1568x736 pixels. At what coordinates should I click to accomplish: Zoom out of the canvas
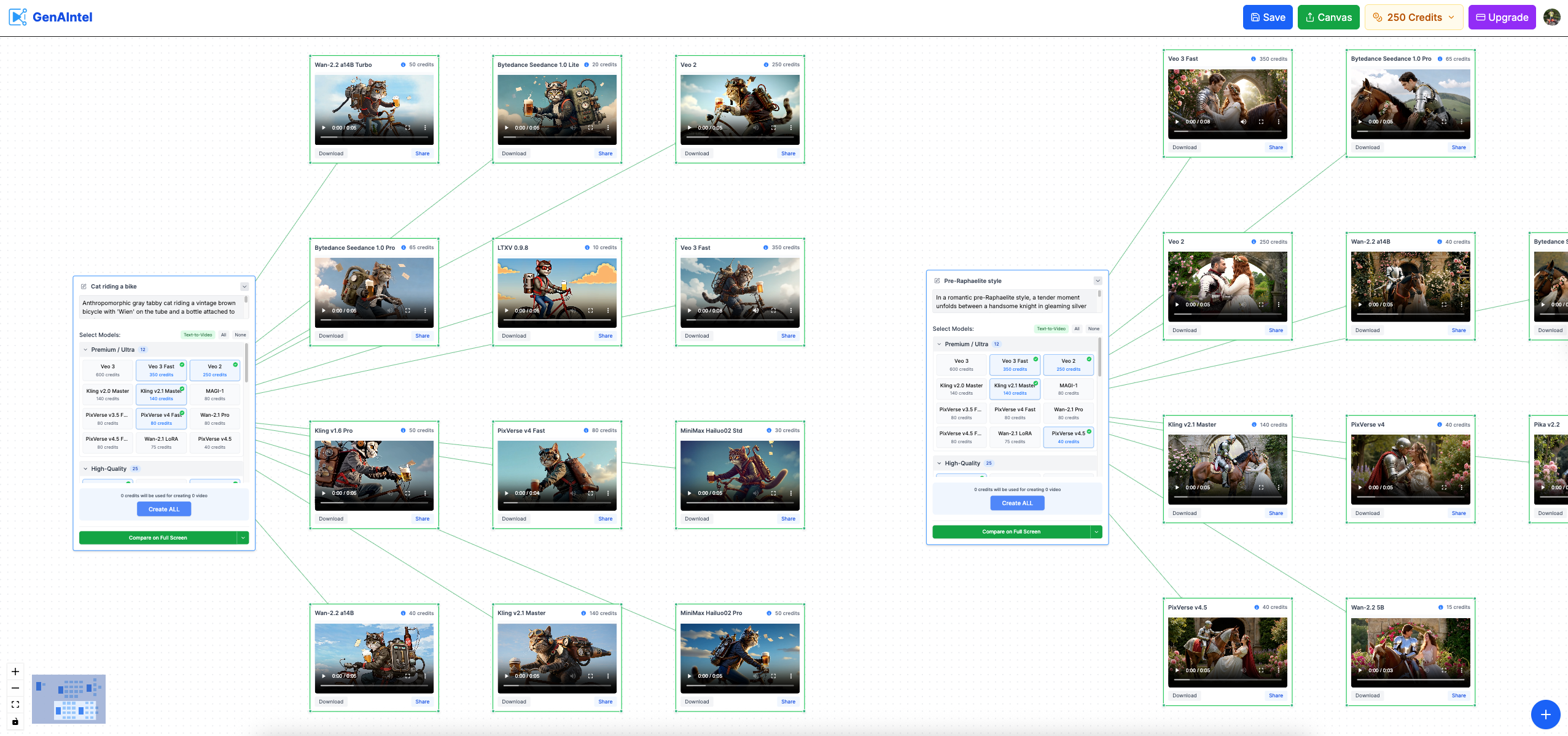pos(15,688)
